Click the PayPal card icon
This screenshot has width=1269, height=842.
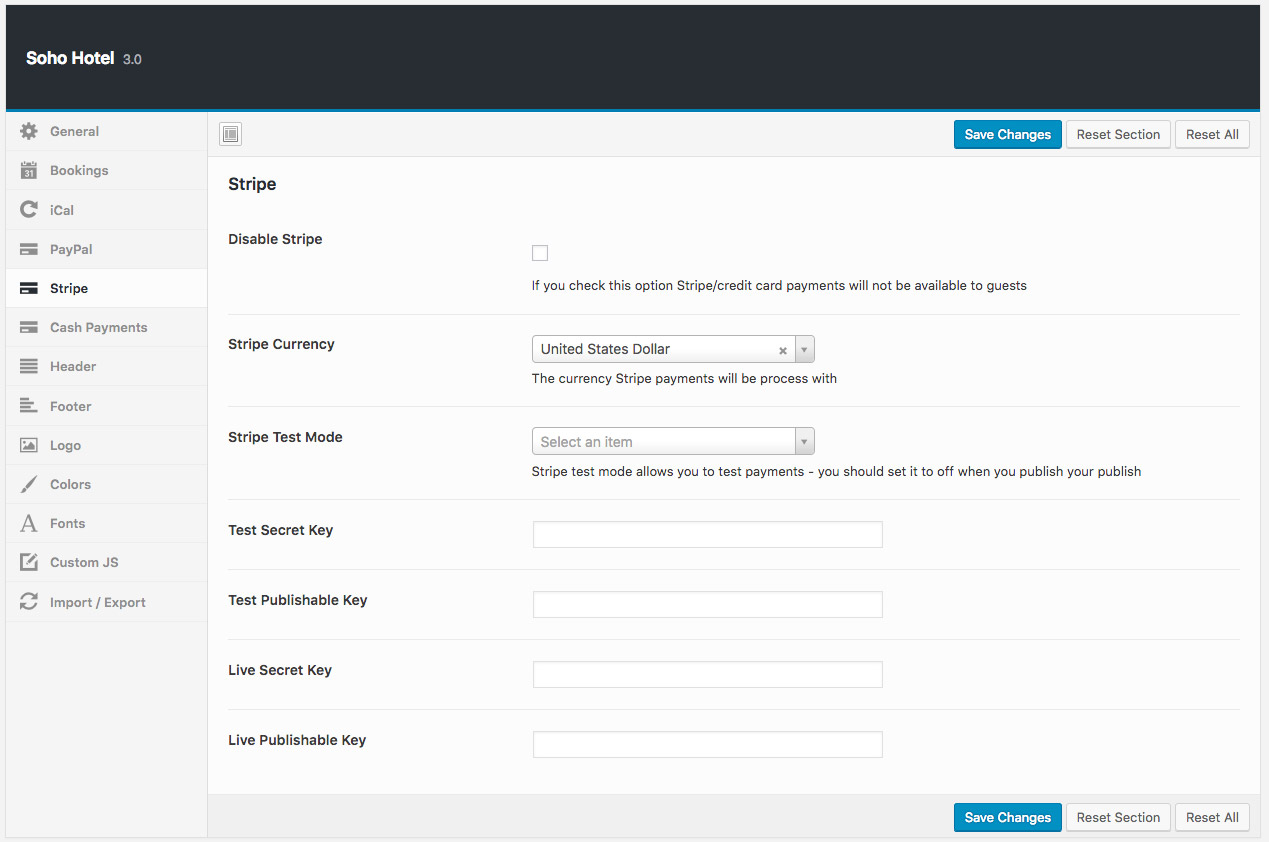point(29,249)
